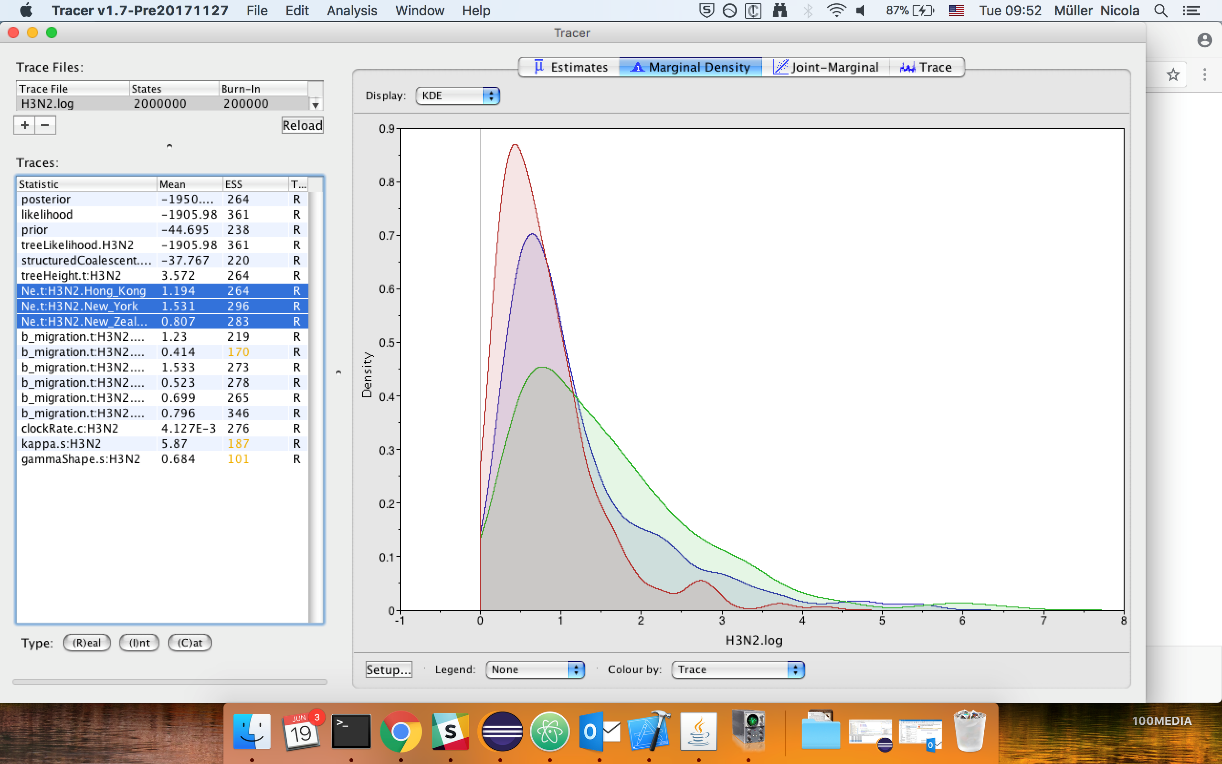Open Atom editor from the dock
Image resolution: width=1222 pixels, height=764 pixels.
point(550,732)
